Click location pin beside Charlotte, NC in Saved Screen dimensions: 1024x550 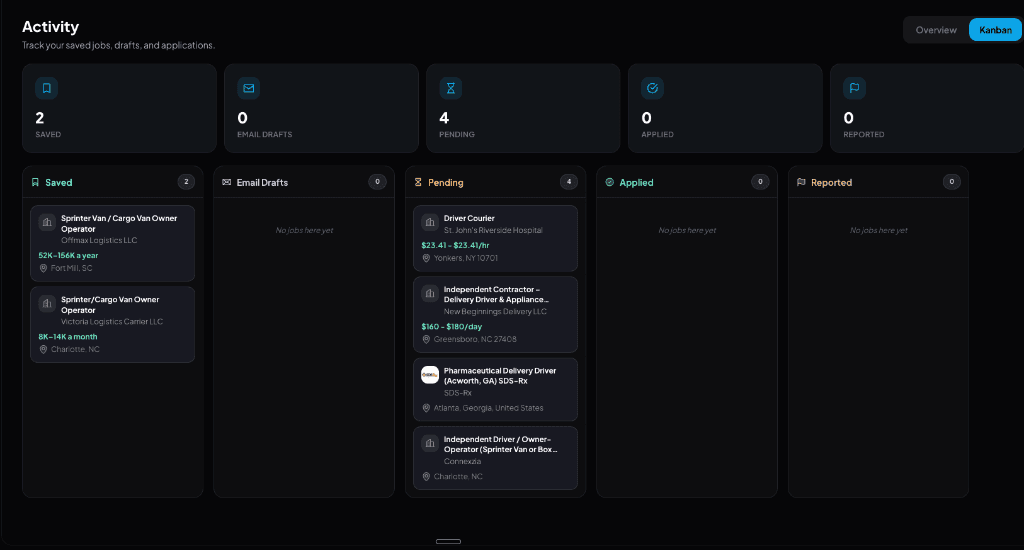[x=43, y=349]
